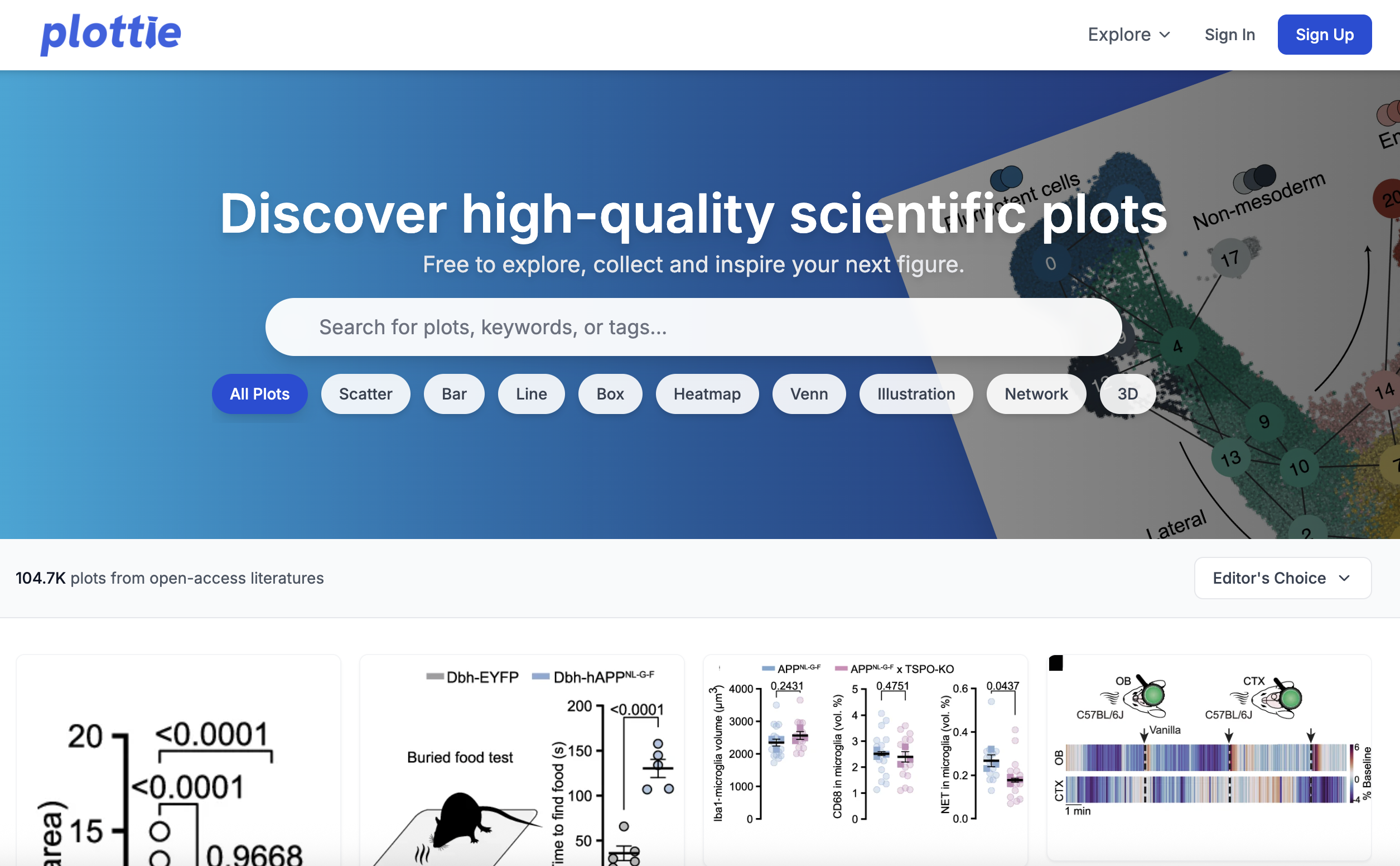1400x866 pixels.
Task: Show only Bar plots
Action: (x=454, y=394)
